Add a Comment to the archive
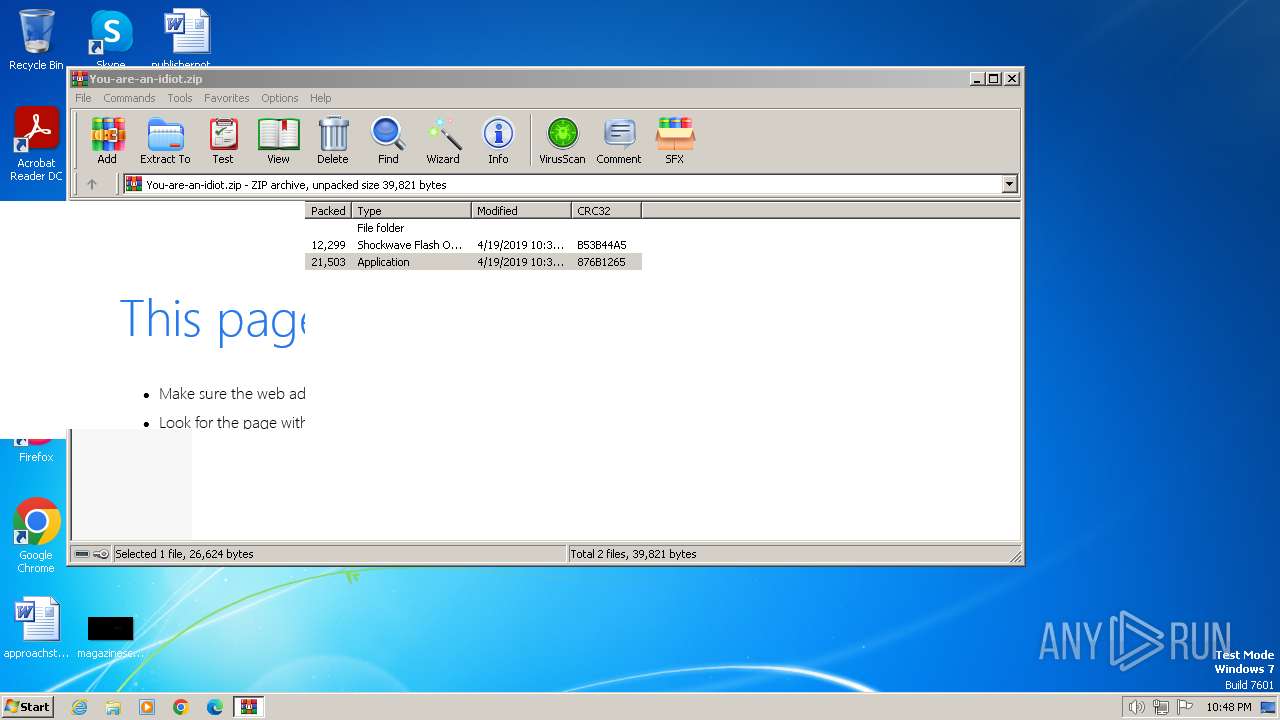The height and width of the screenshot is (720, 1280). tap(619, 141)
